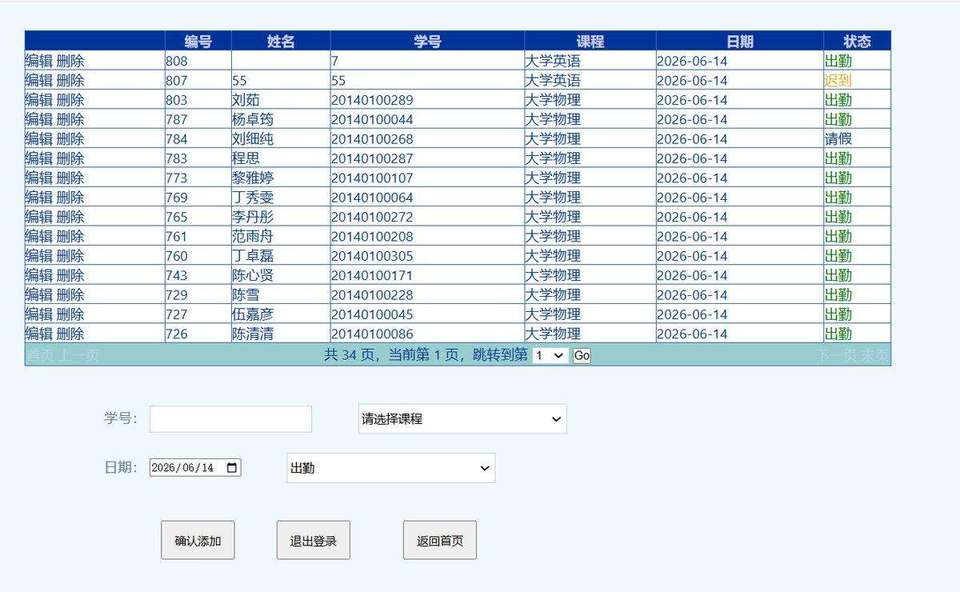The image size is (960, 592).
Task: Delete 范雨舟's record 761
Action: pyautogui.click(x=70, y=236)
